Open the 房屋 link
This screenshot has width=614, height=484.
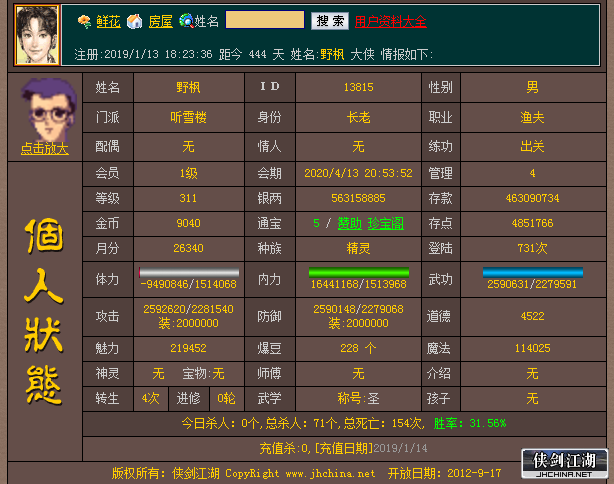(x=161, y=22)
